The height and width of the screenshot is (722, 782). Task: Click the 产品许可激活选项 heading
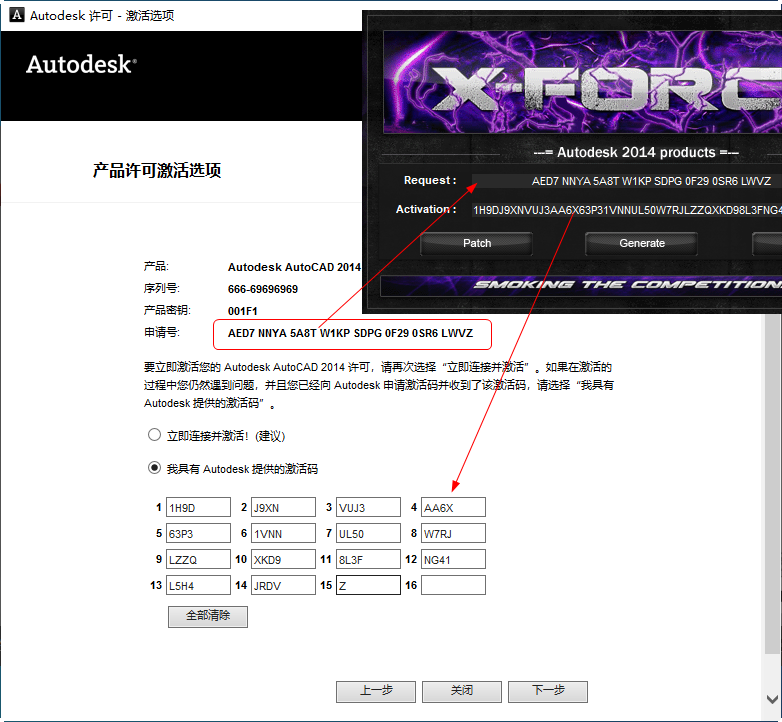(x=157, y=171)
